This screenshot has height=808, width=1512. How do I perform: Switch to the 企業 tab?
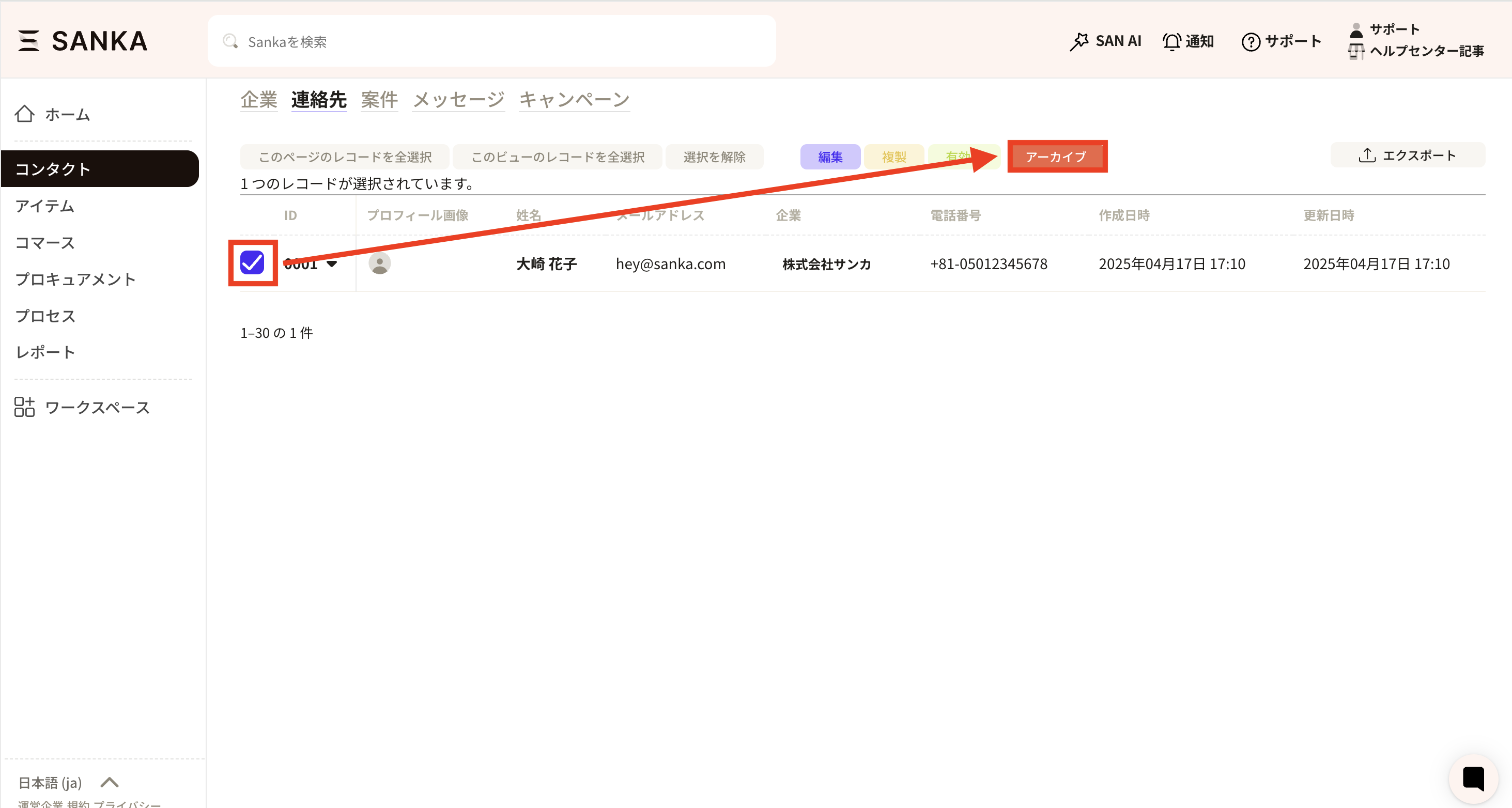coord(258,99)
